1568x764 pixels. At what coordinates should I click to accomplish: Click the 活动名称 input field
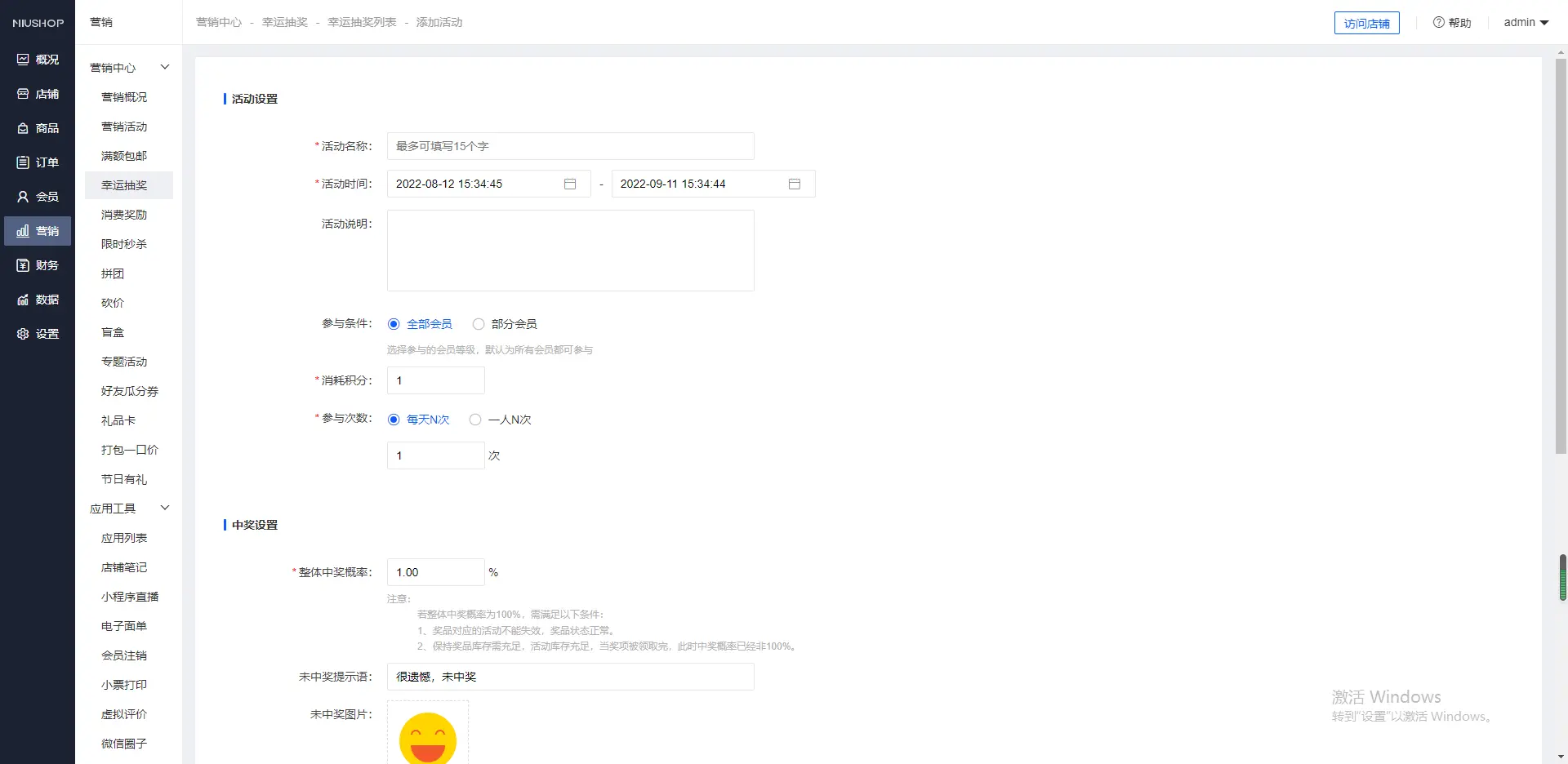pos(570,146)
